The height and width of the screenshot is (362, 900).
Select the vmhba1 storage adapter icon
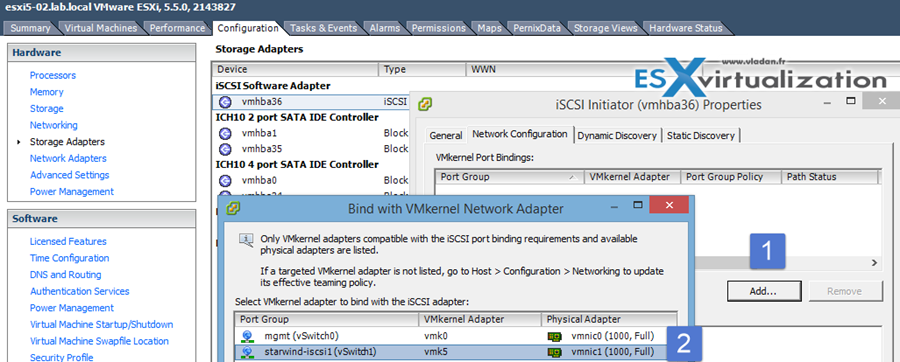pos(225,133)
